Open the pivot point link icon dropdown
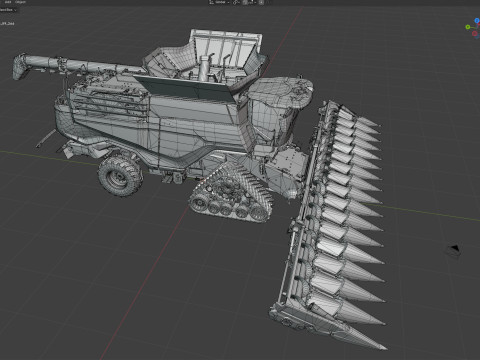Image resolution: width=480 pixels, height=360 pixels. (236, 2)
